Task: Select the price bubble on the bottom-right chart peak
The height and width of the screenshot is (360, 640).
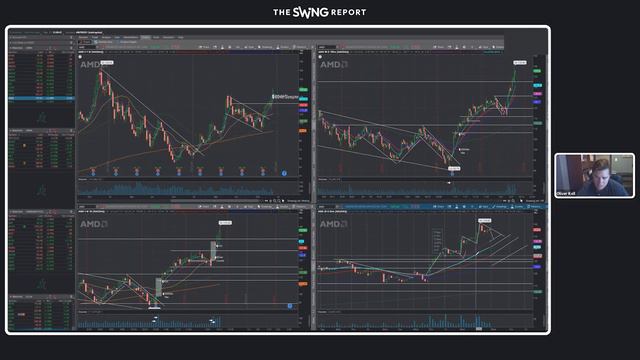Action: [x=484, y=220]
